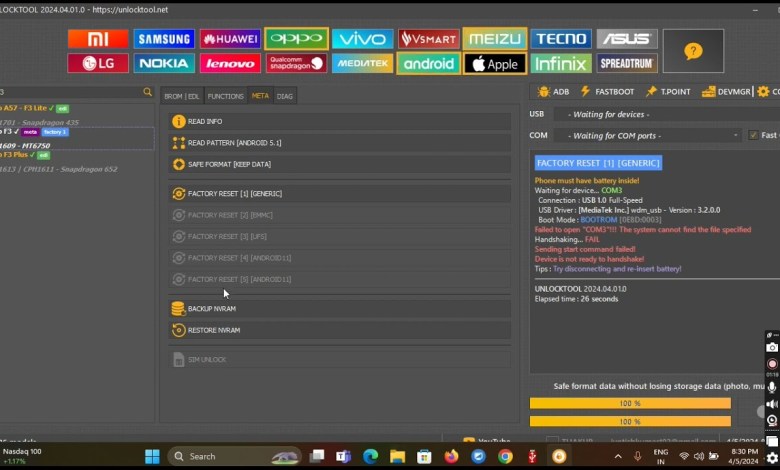This screenshot has height=470, width=780.
Task: Open the help question mark box
Action: pyautogui.click(x=693, y=51)
